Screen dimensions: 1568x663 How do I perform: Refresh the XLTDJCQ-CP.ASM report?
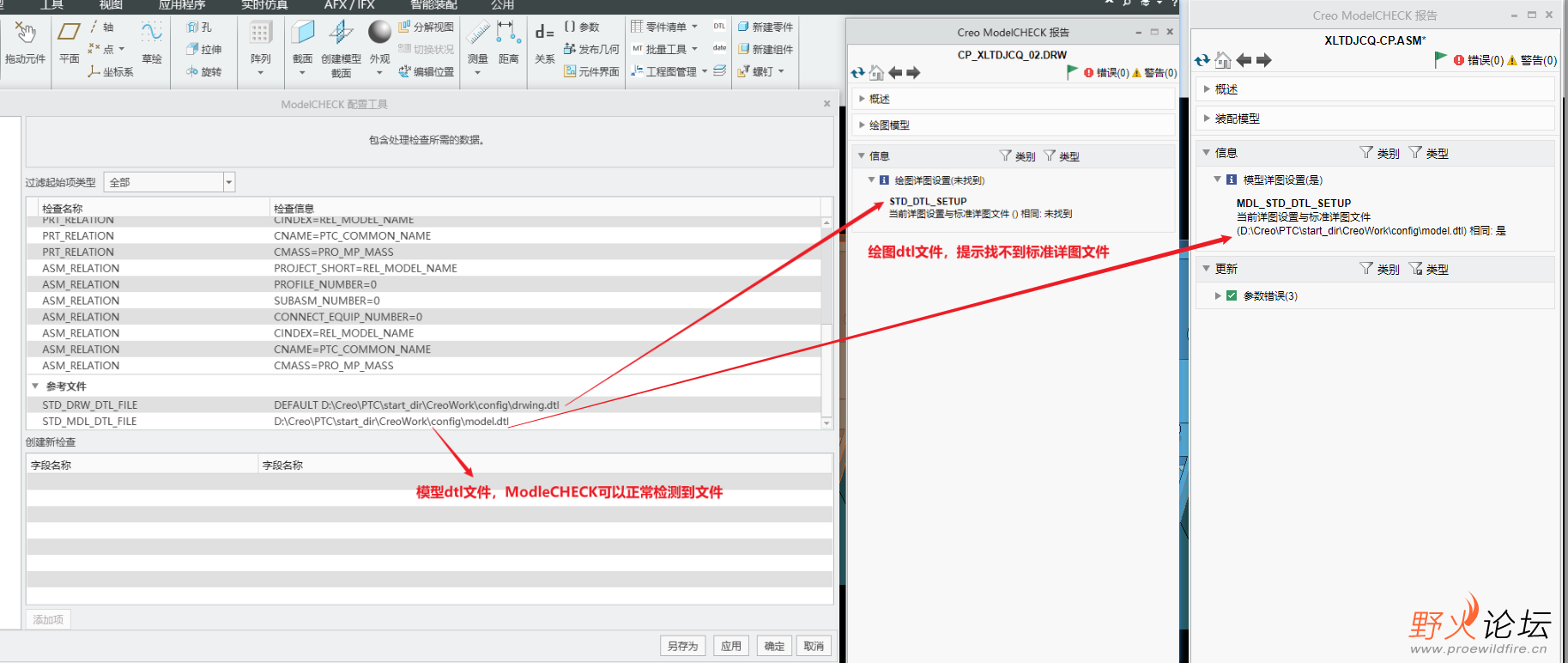pyautogui.click(x=1202, y=60)
